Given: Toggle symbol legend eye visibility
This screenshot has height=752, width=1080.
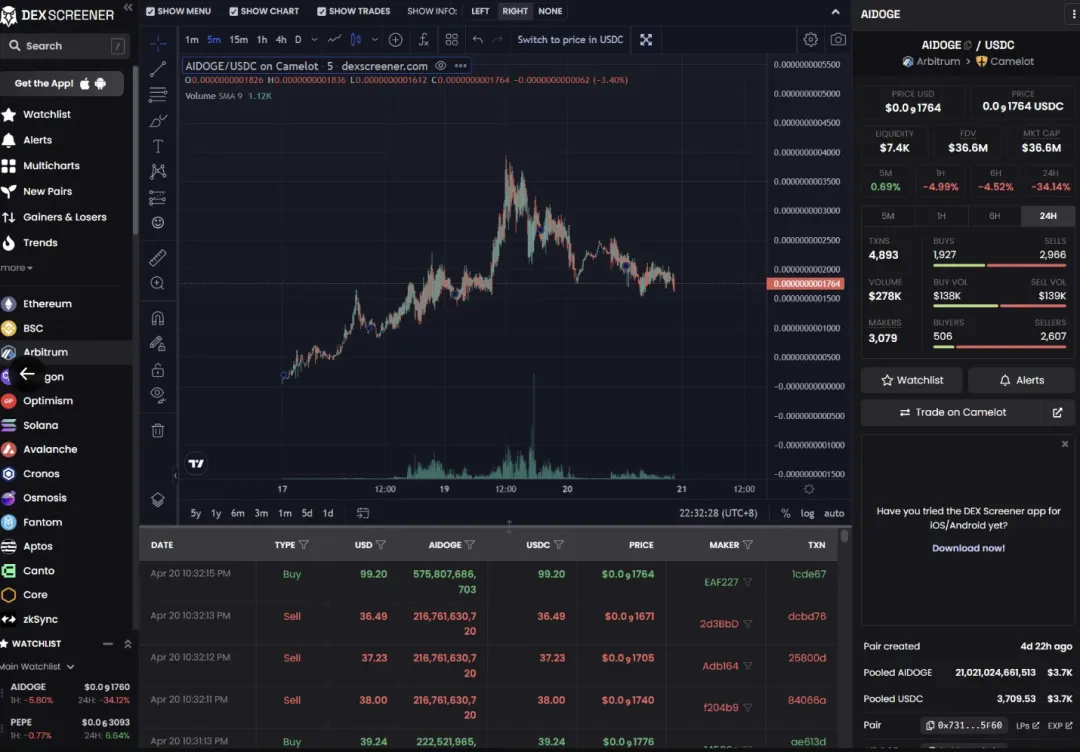Looking at the screenshot, I should point(441,66).
